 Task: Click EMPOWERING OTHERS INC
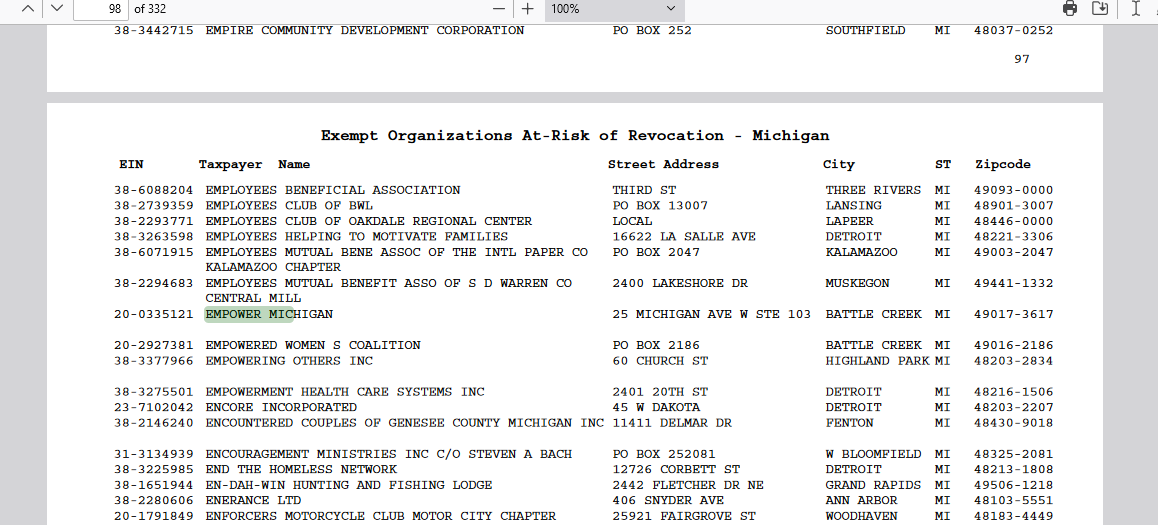(289, 361)
